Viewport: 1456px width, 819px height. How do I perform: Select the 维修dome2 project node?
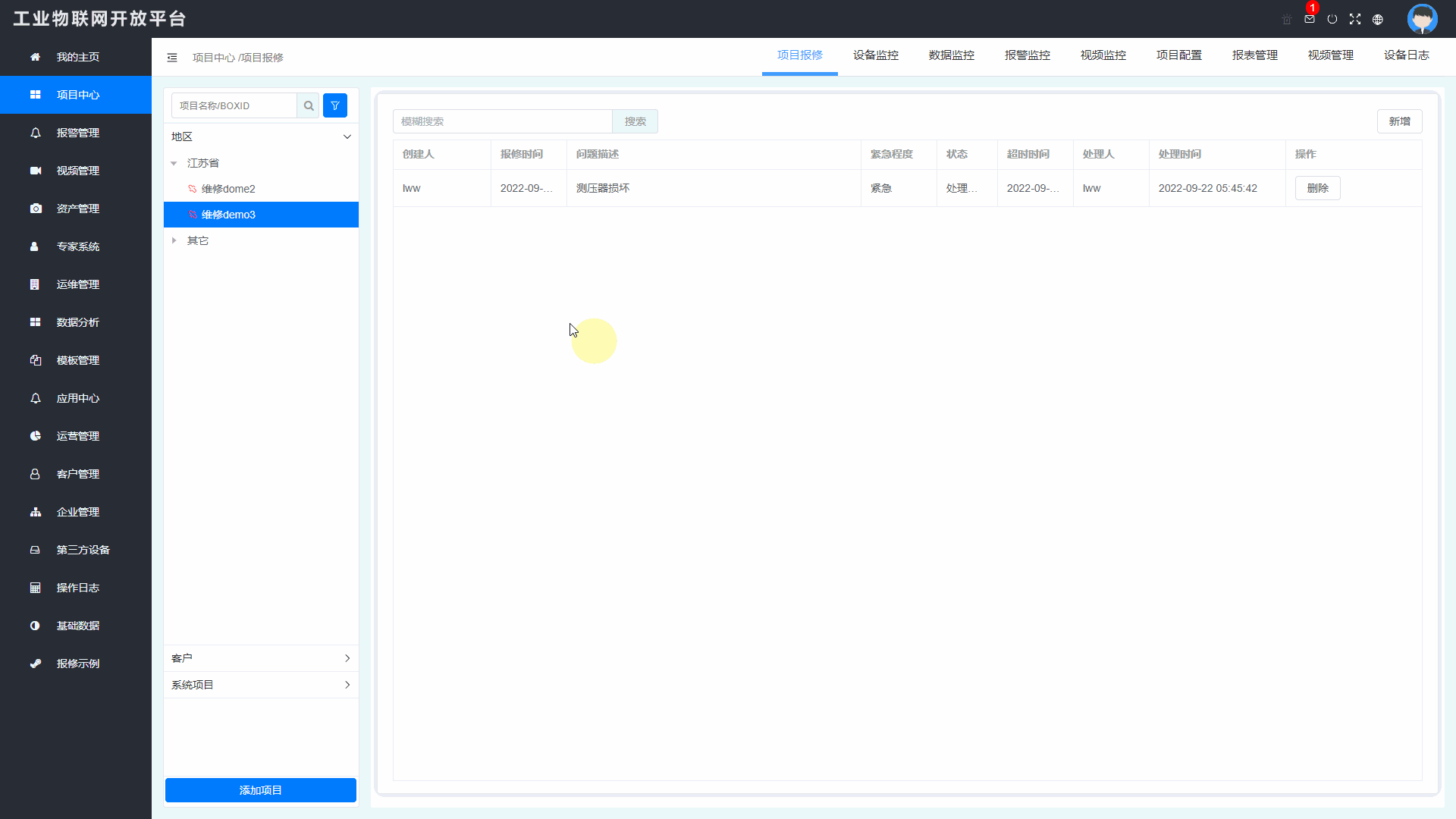[229, 189]
